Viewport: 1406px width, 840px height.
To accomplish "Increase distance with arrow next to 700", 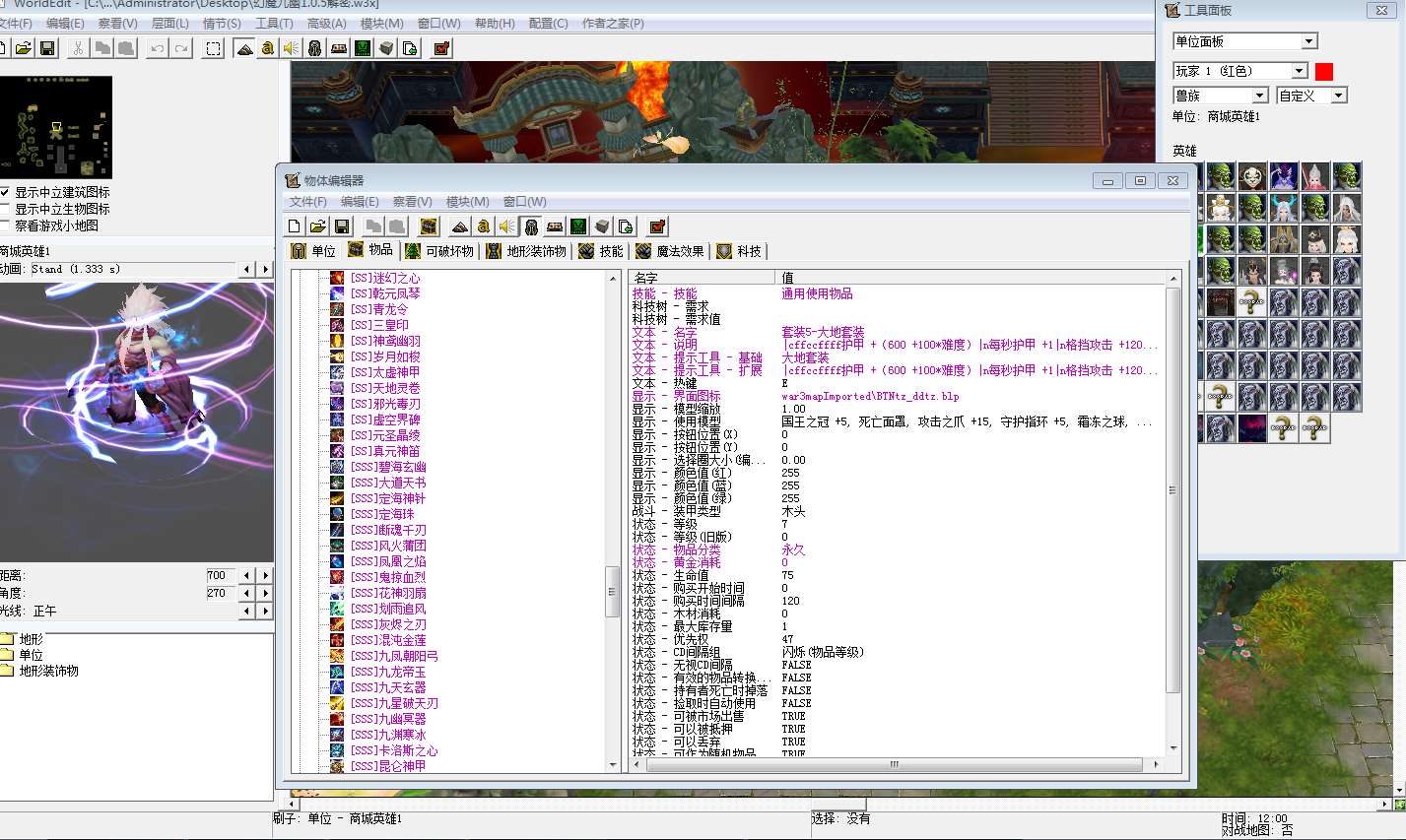I will (265, 575).
